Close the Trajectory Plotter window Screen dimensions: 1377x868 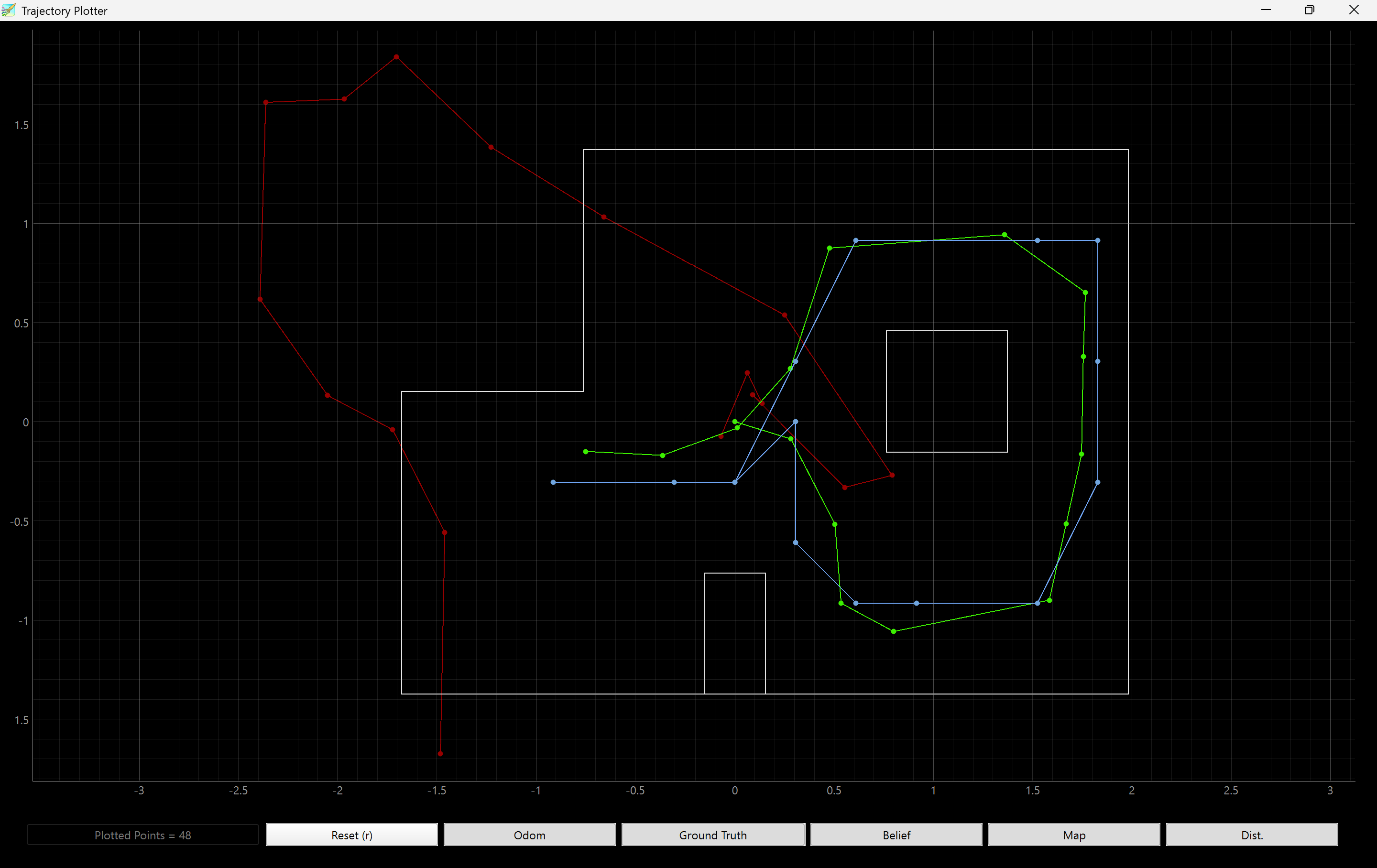(1354, 11)
